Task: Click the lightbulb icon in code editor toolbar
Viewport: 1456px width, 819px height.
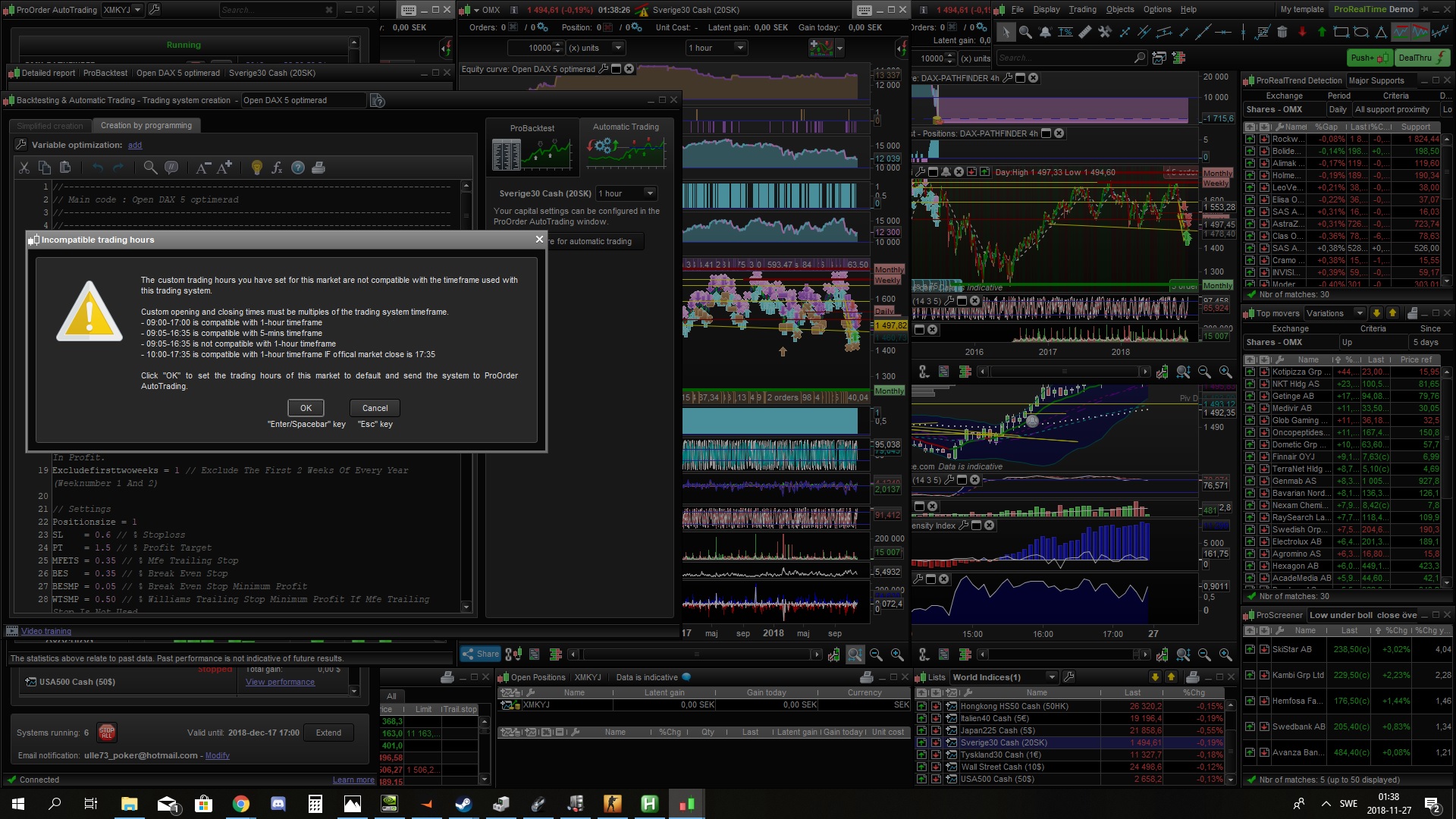Action: (256, 168)
